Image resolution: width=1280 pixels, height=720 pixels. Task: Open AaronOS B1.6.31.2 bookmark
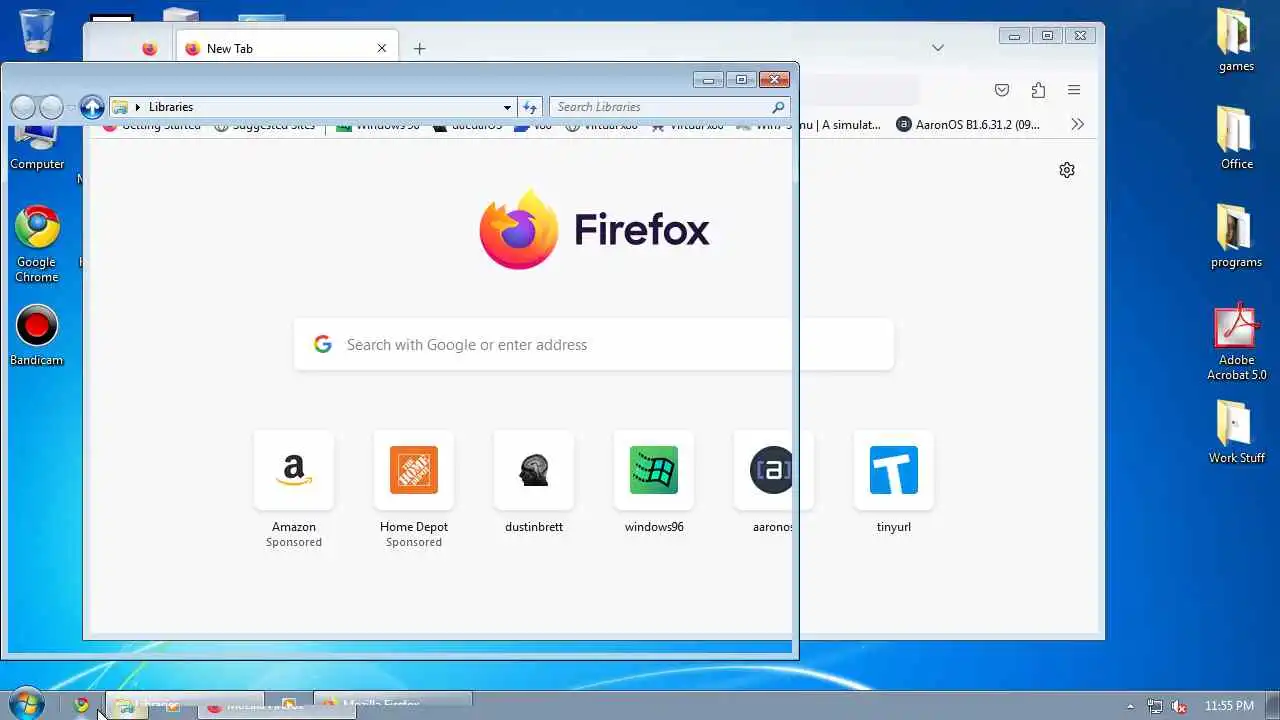click(969, 125)
